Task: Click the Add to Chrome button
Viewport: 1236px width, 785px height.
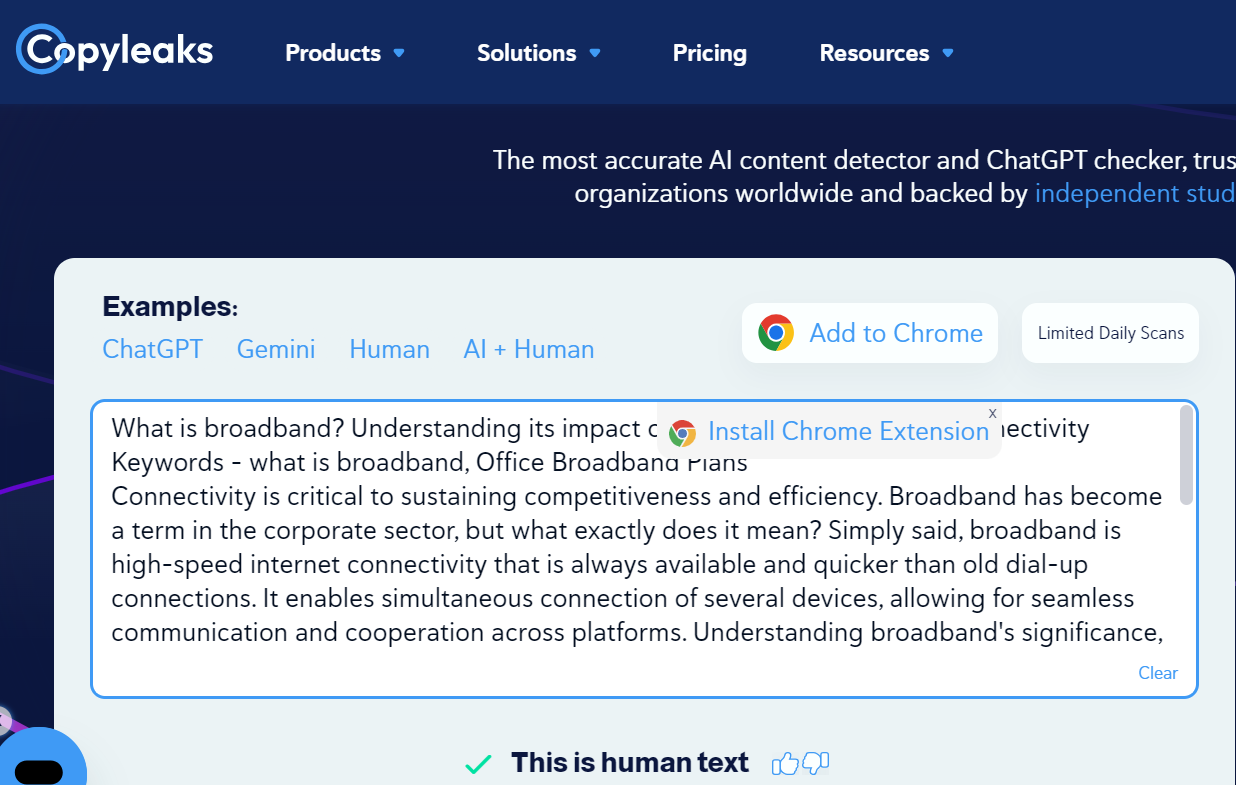Action: 870,333
